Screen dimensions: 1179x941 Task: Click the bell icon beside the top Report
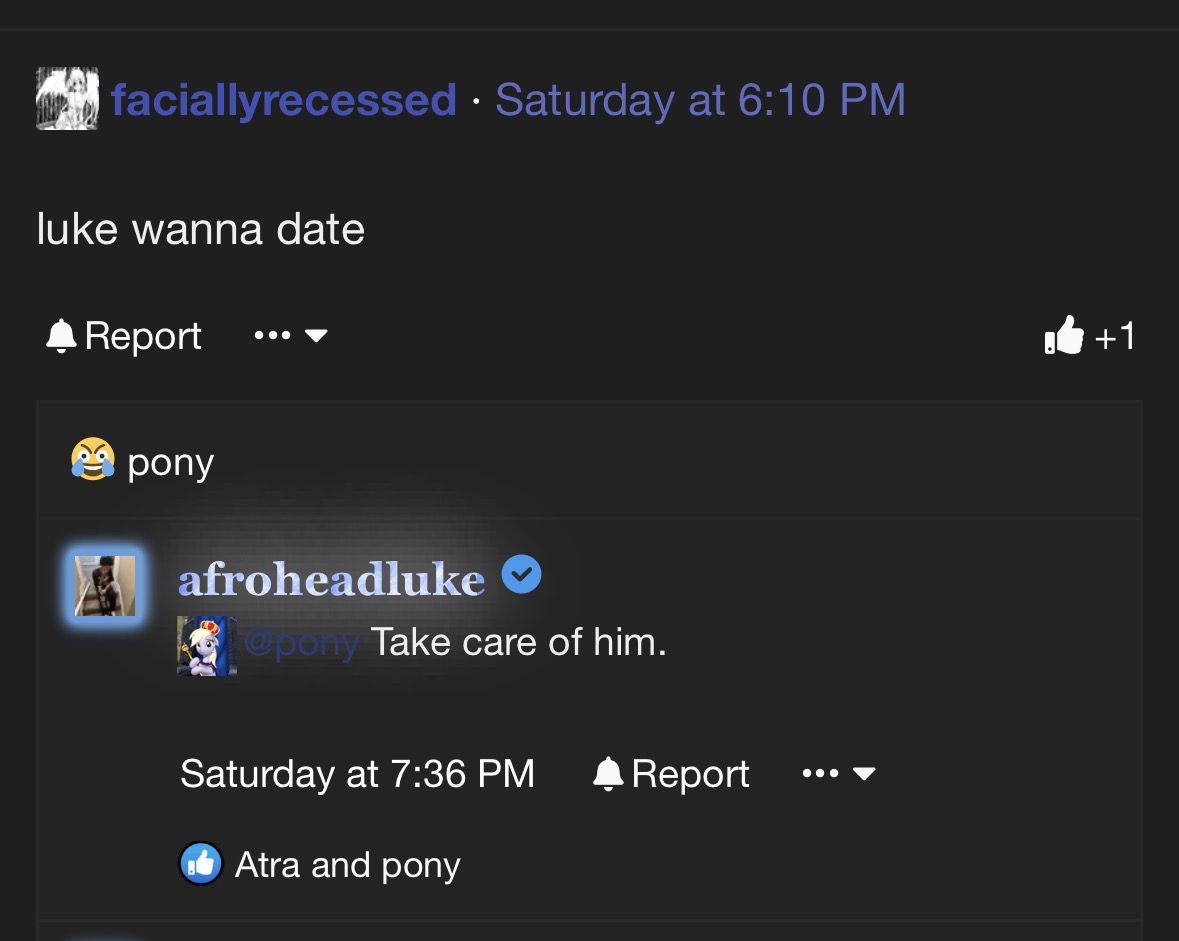62,335
